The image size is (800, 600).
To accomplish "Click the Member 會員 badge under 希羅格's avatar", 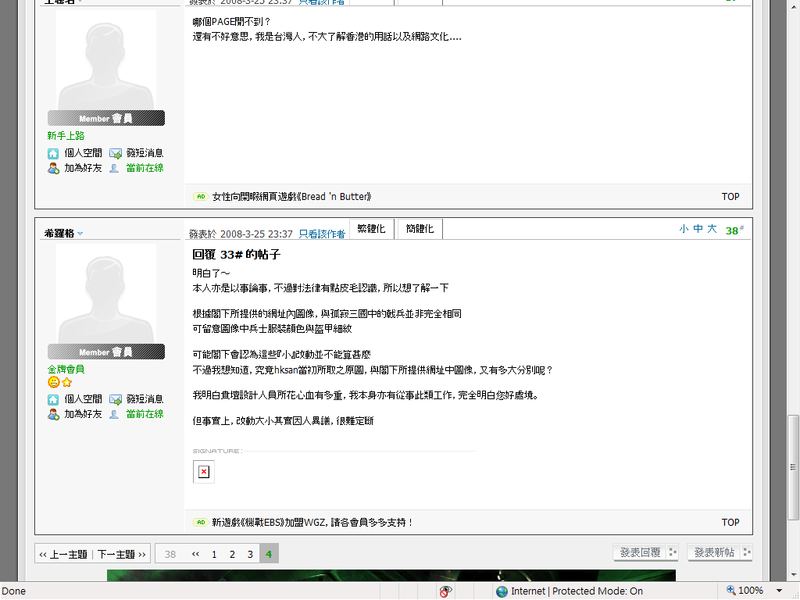I will click(106, 352).
